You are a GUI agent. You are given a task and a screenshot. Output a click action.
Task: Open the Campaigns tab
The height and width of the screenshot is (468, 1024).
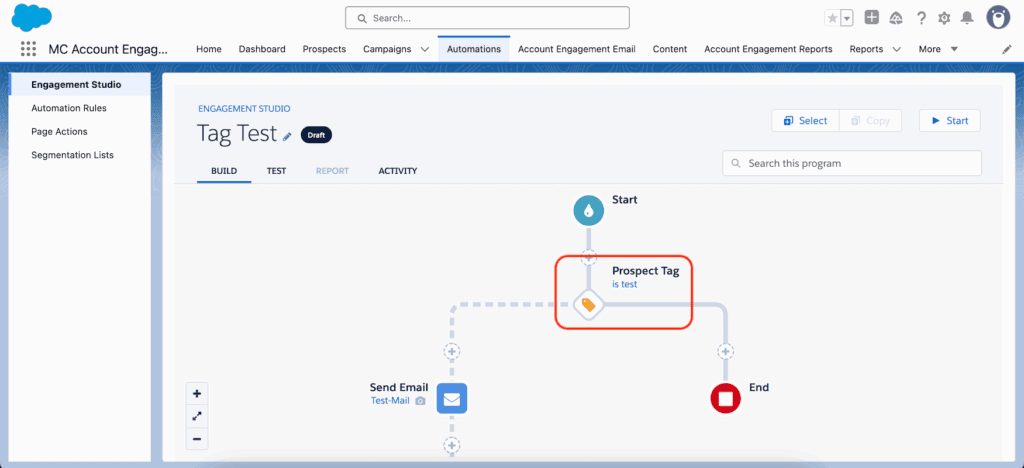click(387, 49)
